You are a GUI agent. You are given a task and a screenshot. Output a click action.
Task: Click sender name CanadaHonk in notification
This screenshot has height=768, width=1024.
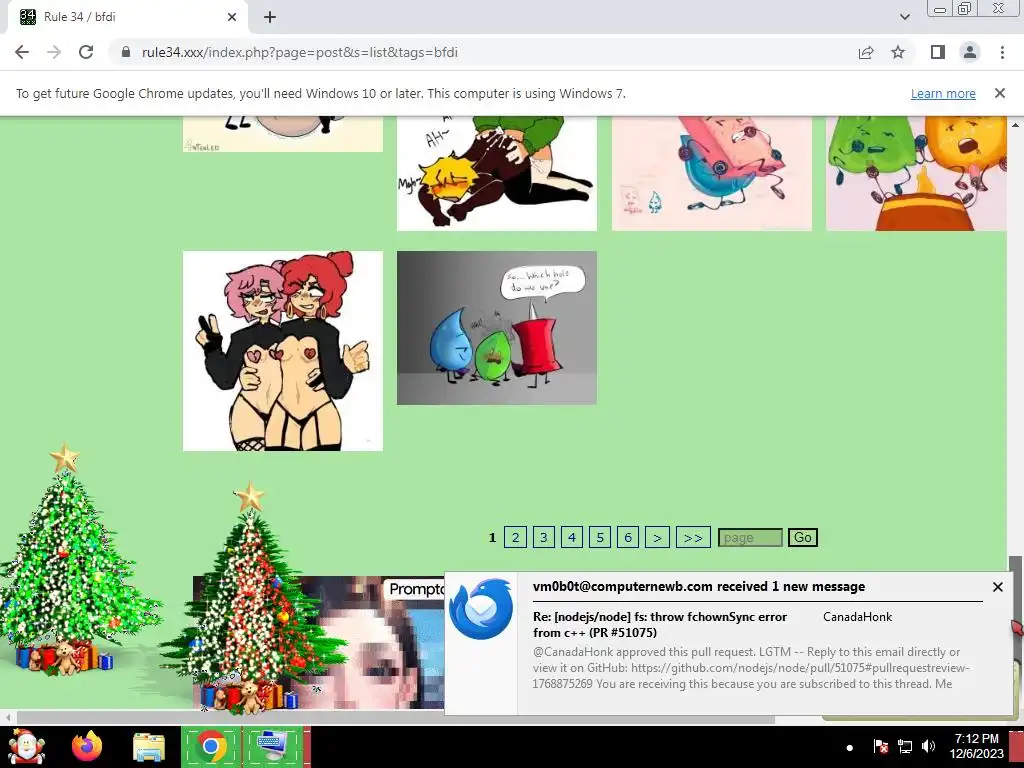coord(857,616)
